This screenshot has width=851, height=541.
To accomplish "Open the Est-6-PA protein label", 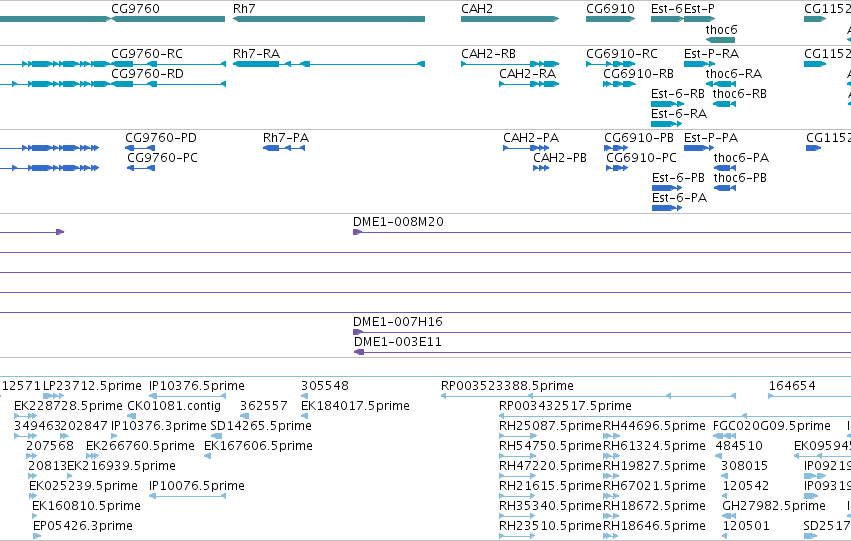I will [x=679, y=198].
